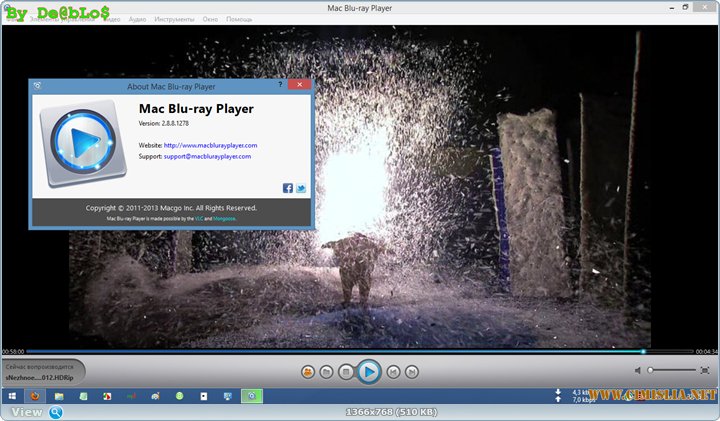This screenshot has height=421, width=720.
Task: Open Firefox from the taskbar
Action: click(x=35, y=396)
